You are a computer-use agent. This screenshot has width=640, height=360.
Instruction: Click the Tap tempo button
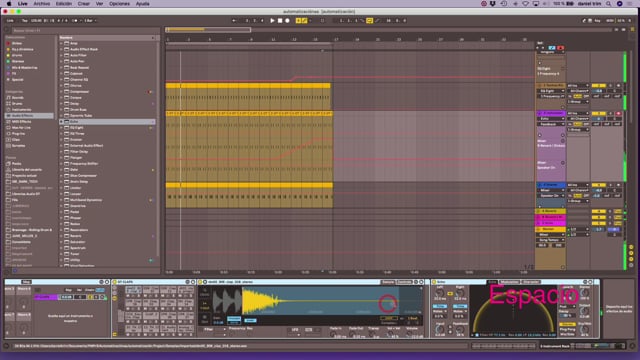pyautogui.click(x=24, y=20)
